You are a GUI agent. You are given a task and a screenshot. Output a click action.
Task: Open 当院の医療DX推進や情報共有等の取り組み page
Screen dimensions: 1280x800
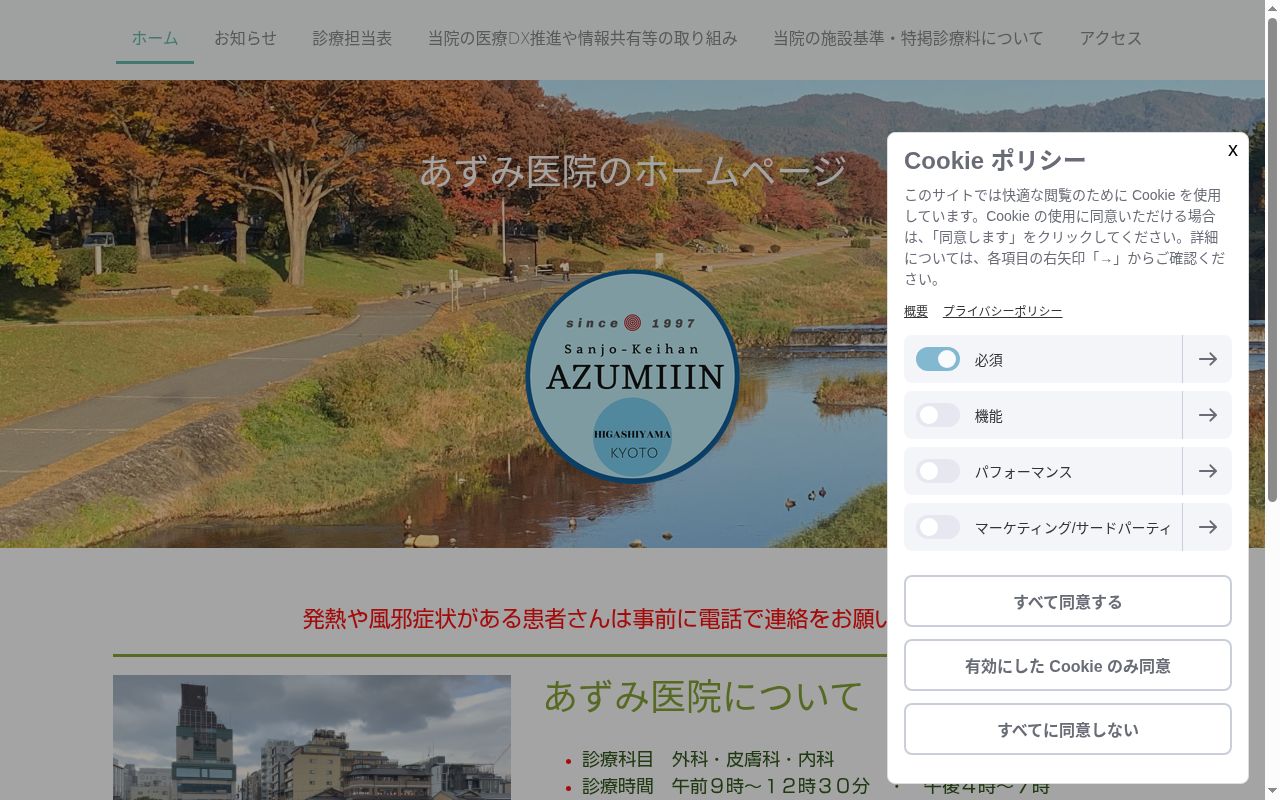tap(582, 38)
